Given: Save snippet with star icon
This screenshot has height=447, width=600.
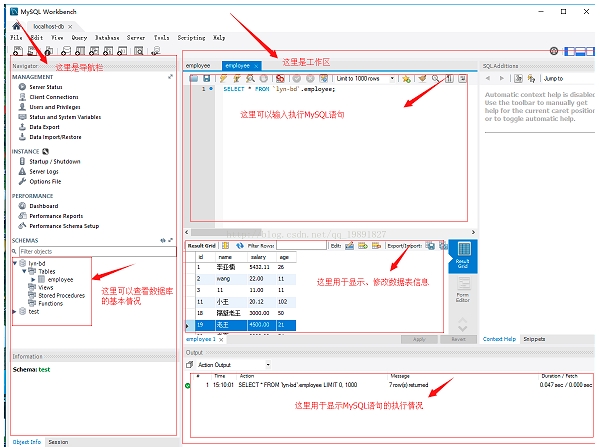Looking at the screenshot, I should (406, 78).
